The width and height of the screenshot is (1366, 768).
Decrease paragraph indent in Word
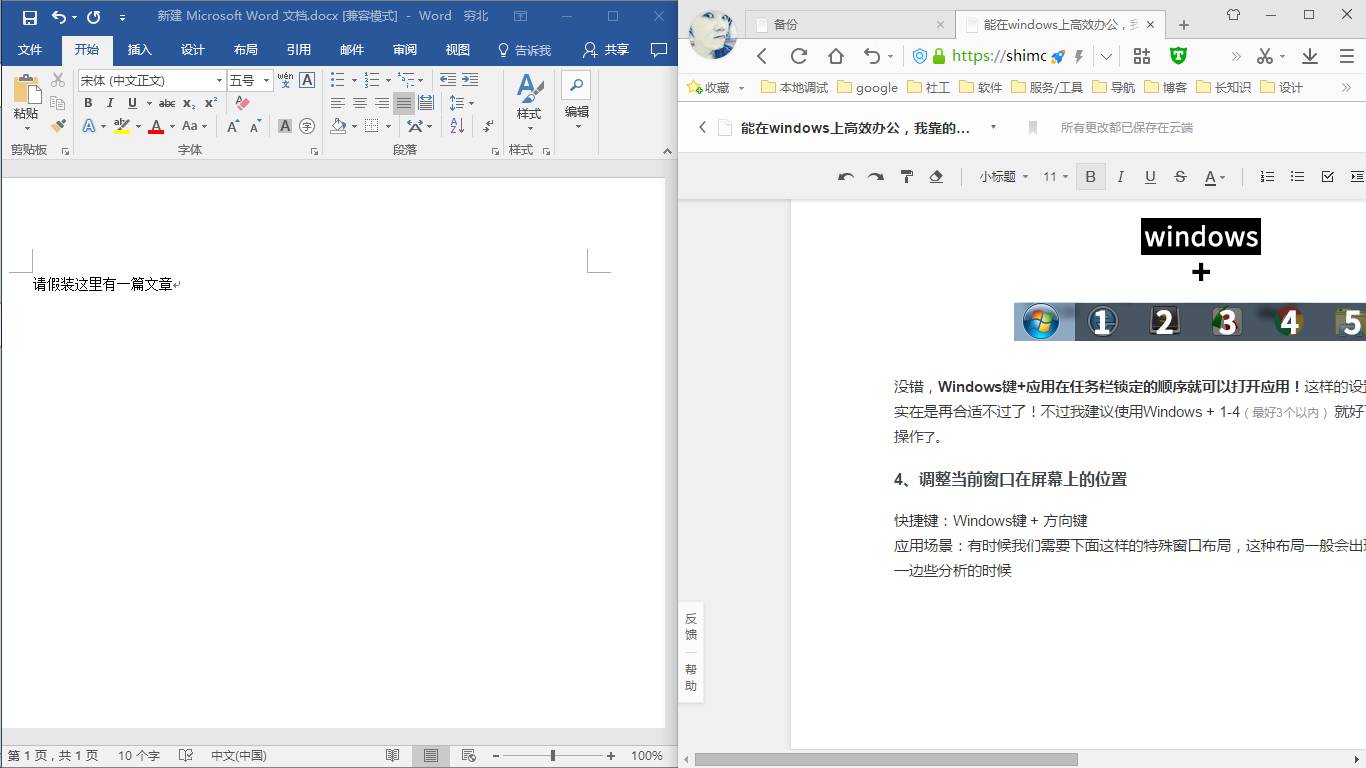pyautogui.click(x=447, y=80)
